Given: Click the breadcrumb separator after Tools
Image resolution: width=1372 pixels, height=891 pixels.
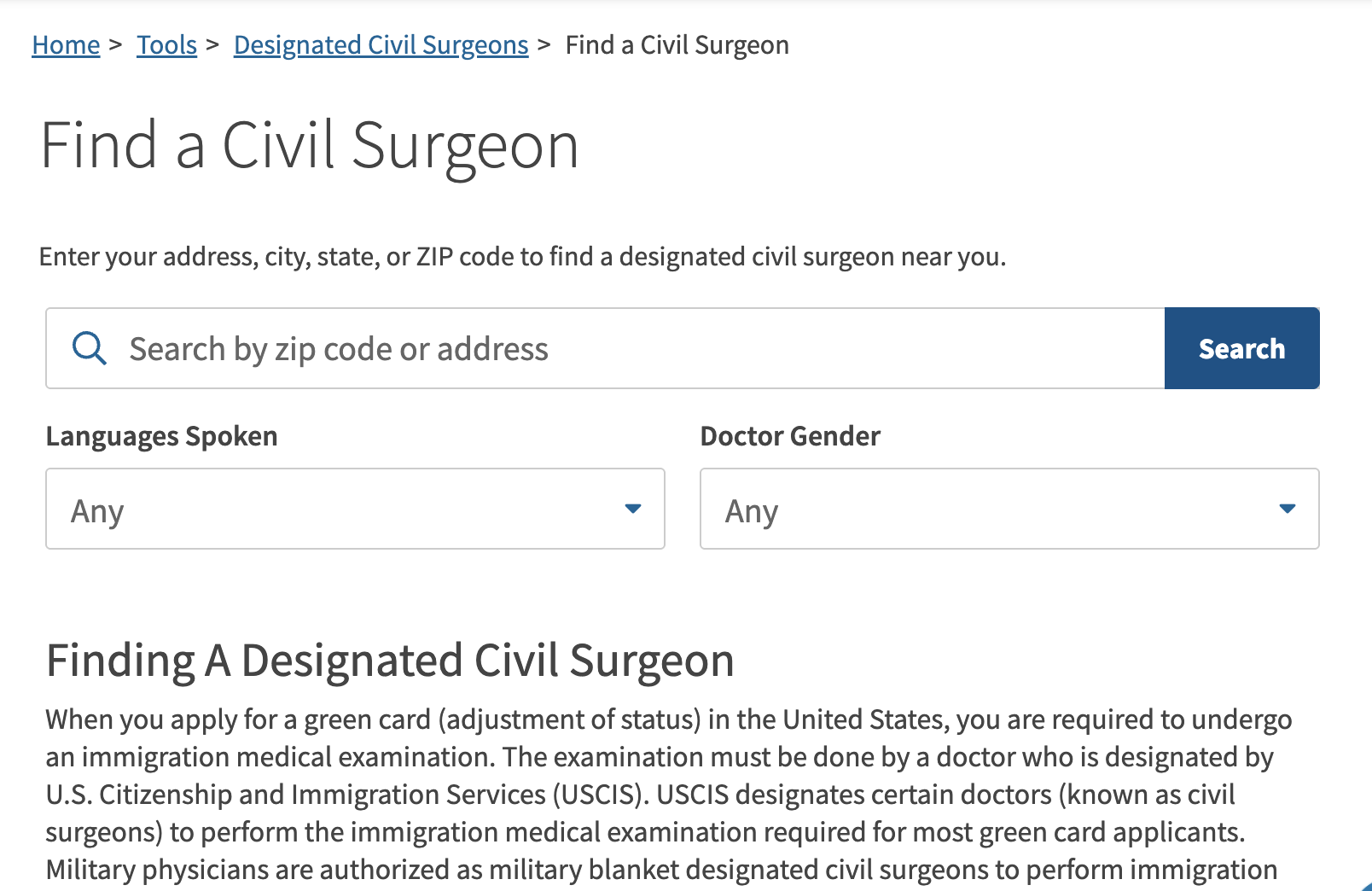Looking at the screenshot, I should click(212, 44).
